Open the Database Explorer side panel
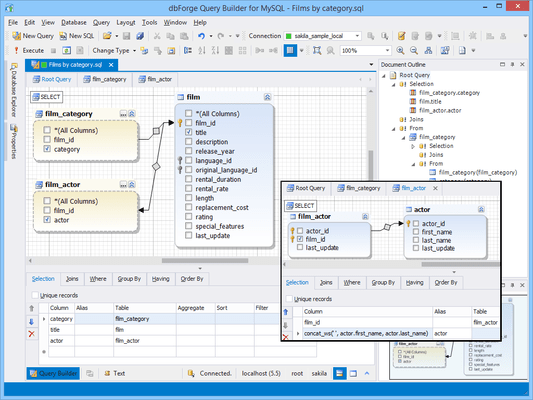 pos(14,90)
